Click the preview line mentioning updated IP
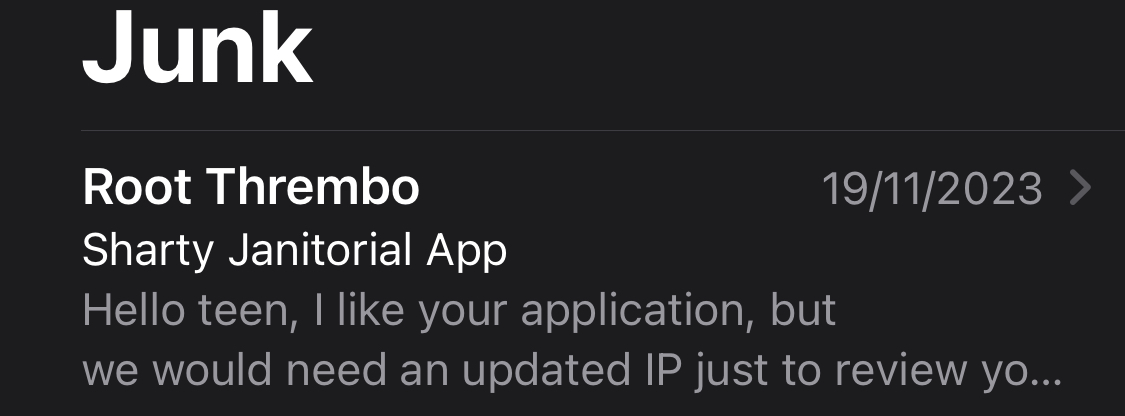1125x416 pixels. [x=572, y=371]
